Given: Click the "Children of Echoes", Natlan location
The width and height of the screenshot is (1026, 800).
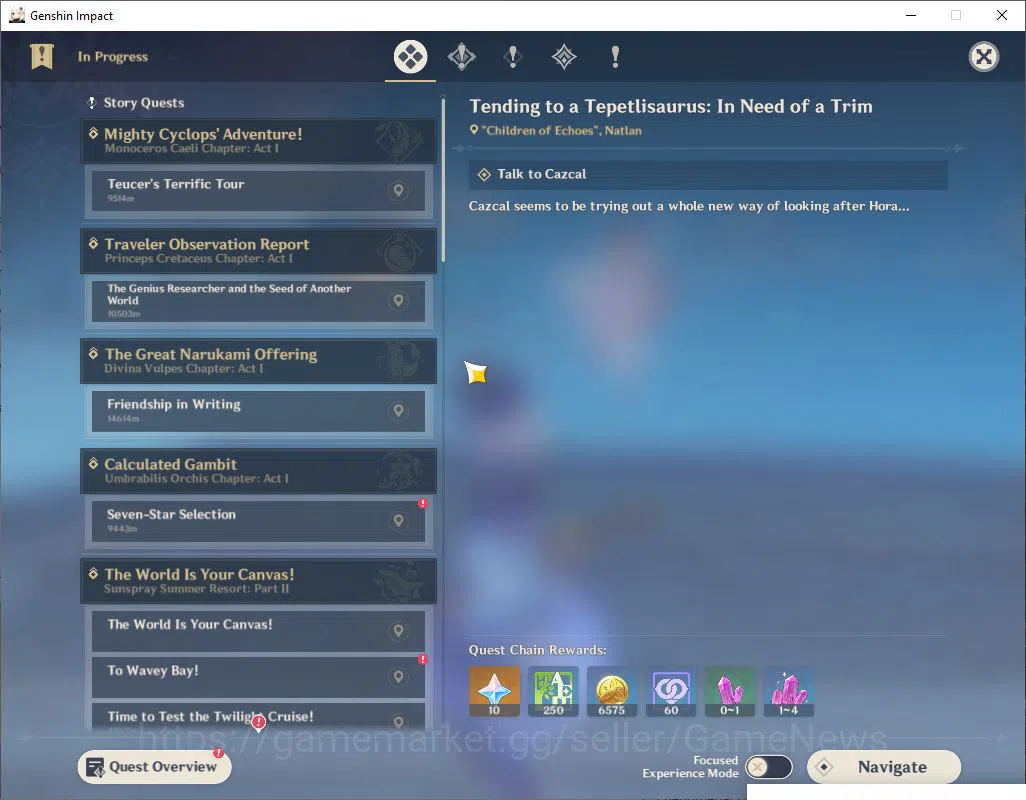Looking at the screenshot, I should coord(556,130).
